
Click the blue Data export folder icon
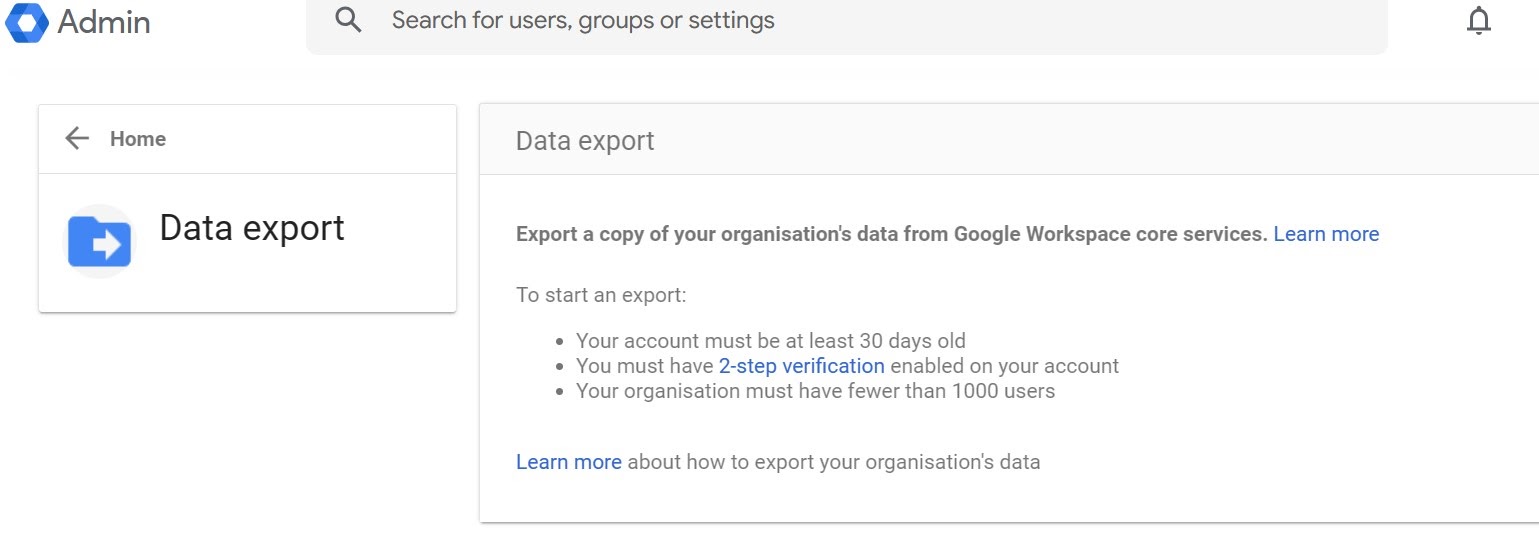pos(99,241)
